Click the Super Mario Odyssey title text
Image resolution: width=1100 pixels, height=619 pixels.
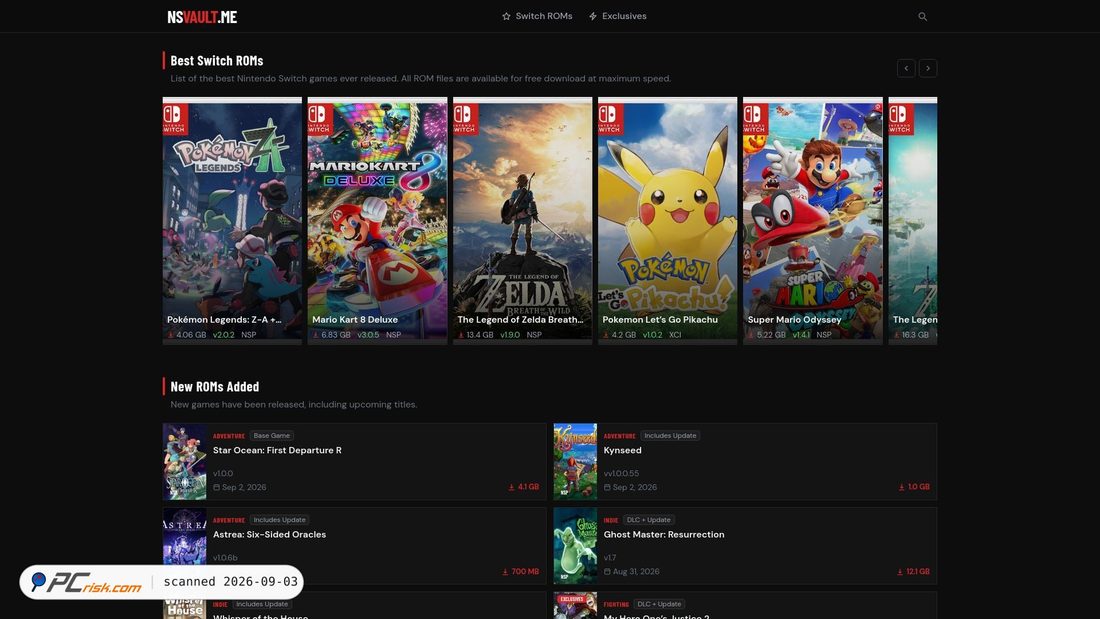pos(794,319)
